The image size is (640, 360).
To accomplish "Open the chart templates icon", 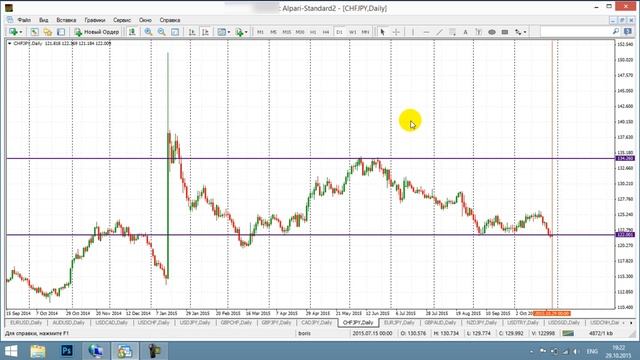I will tap(221, 32).
